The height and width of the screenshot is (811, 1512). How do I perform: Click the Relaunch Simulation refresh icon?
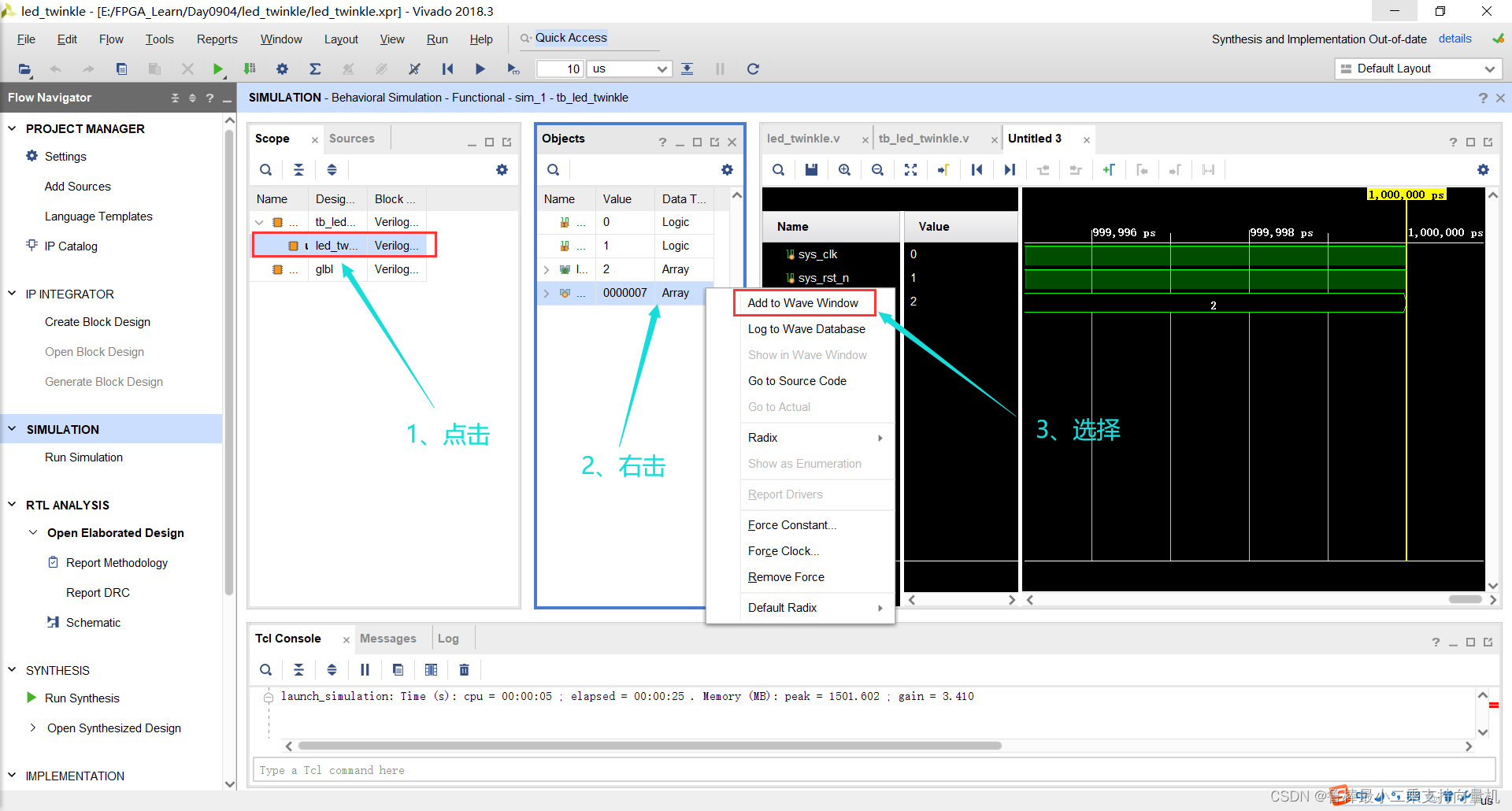click(753, 69)
